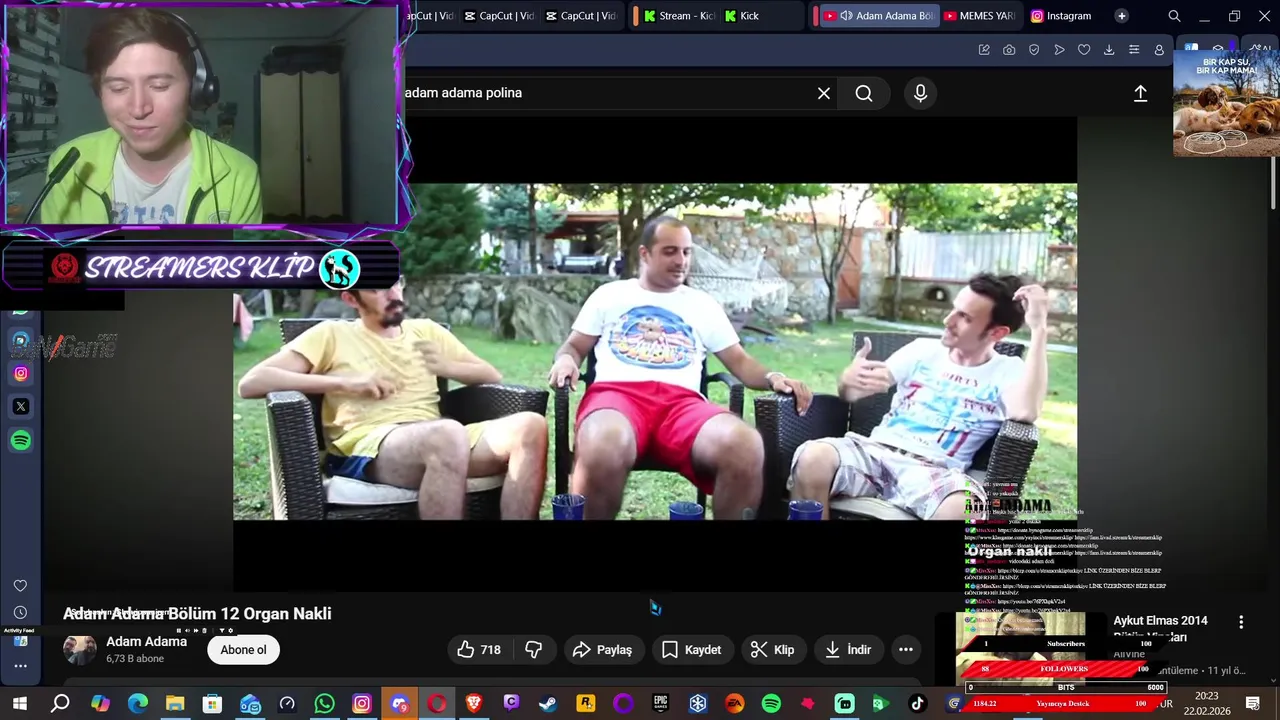
Task: Click the snapshot camera icon in address bar
Action: click(x=1009, y=50)
